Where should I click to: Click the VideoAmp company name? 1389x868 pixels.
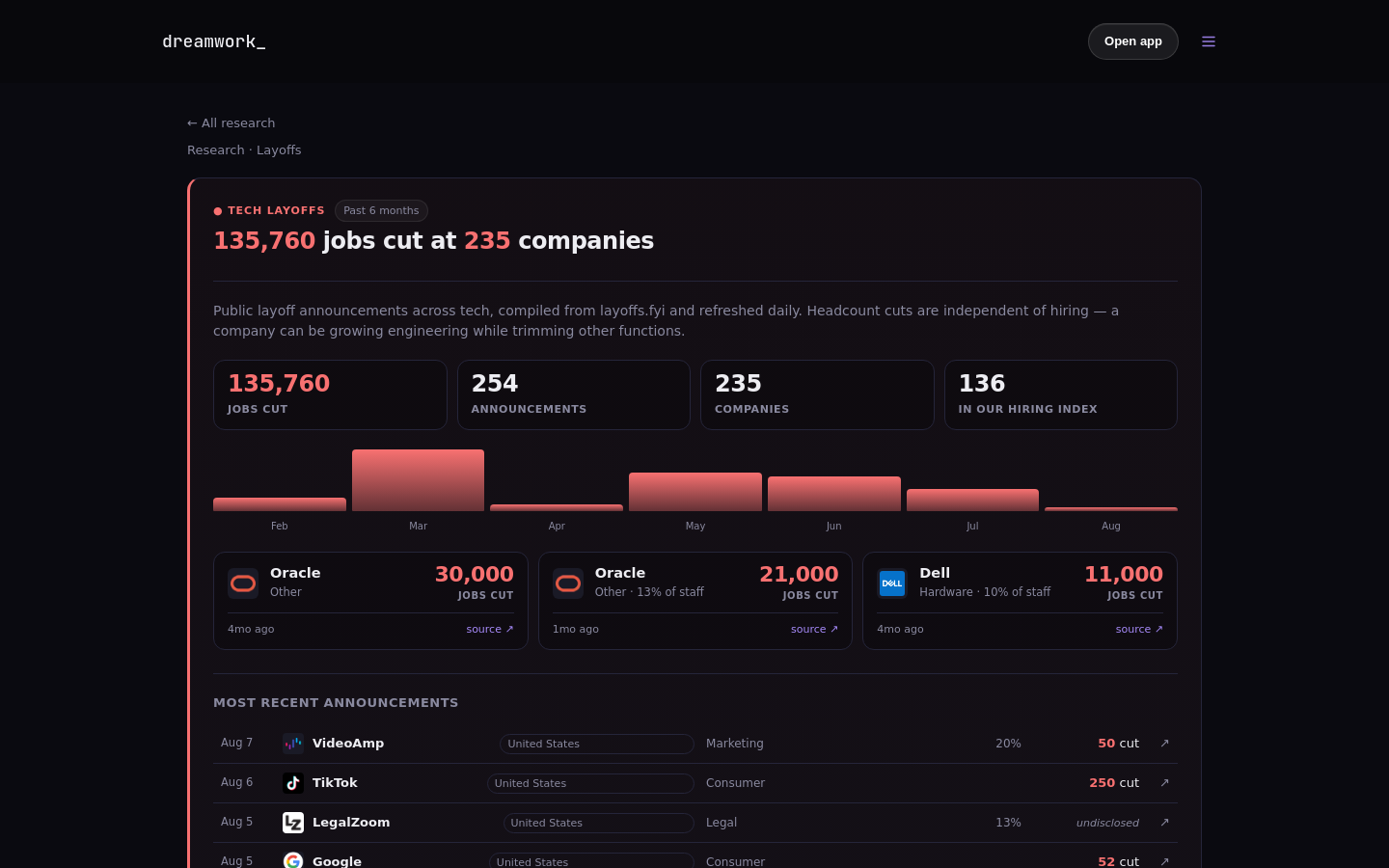pos(348,744)
